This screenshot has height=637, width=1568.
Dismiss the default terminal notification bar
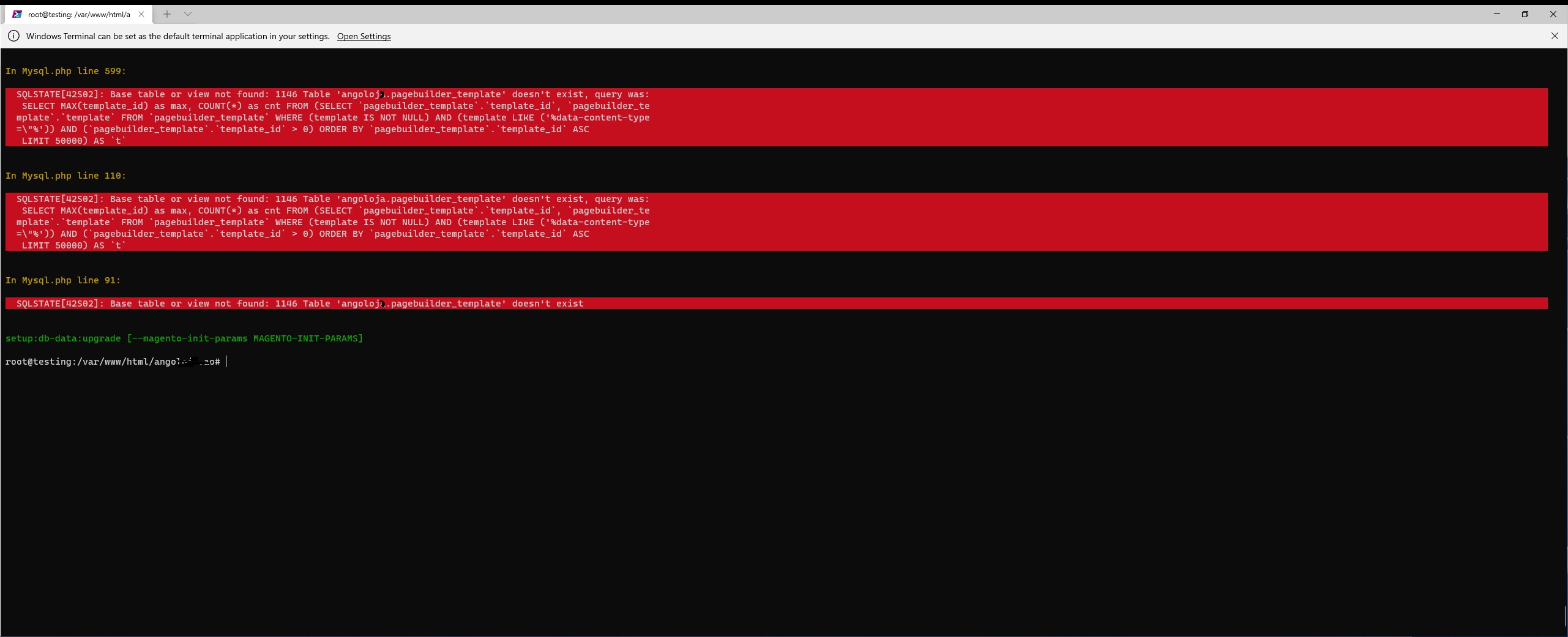pyautogui.click(x=1555, y=36)
